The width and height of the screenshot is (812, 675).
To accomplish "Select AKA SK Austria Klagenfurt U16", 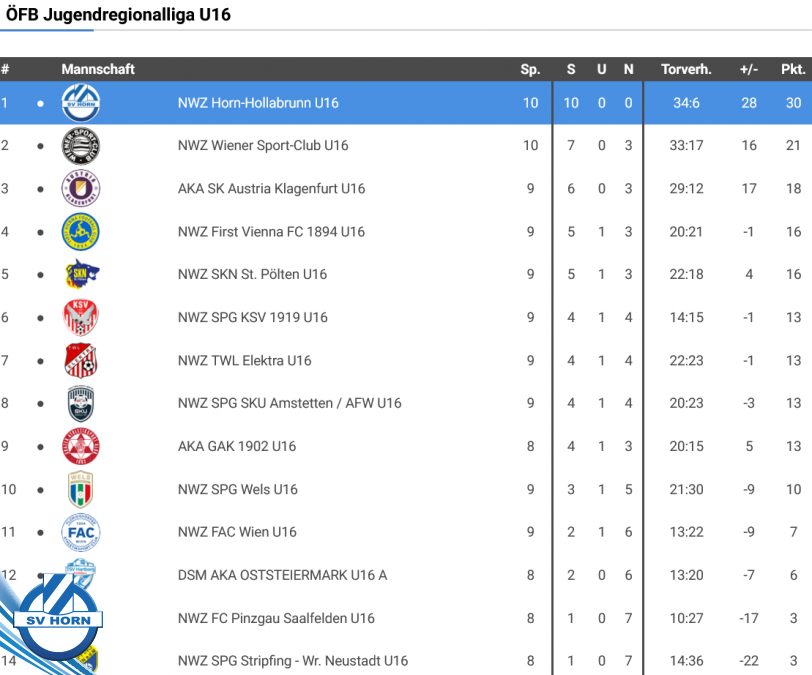I will (x=271, y=189).
